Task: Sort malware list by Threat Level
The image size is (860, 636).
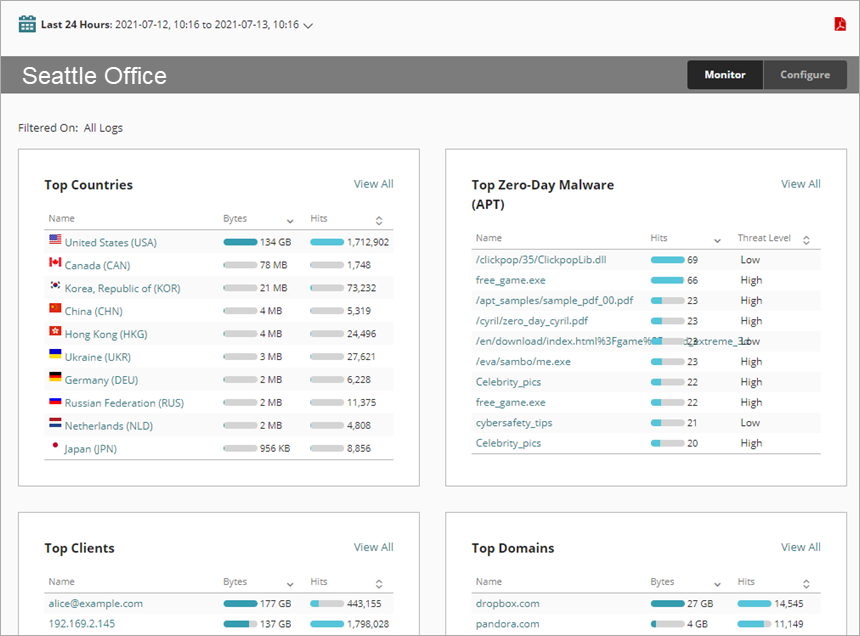Action: click(x=763, y=238)
